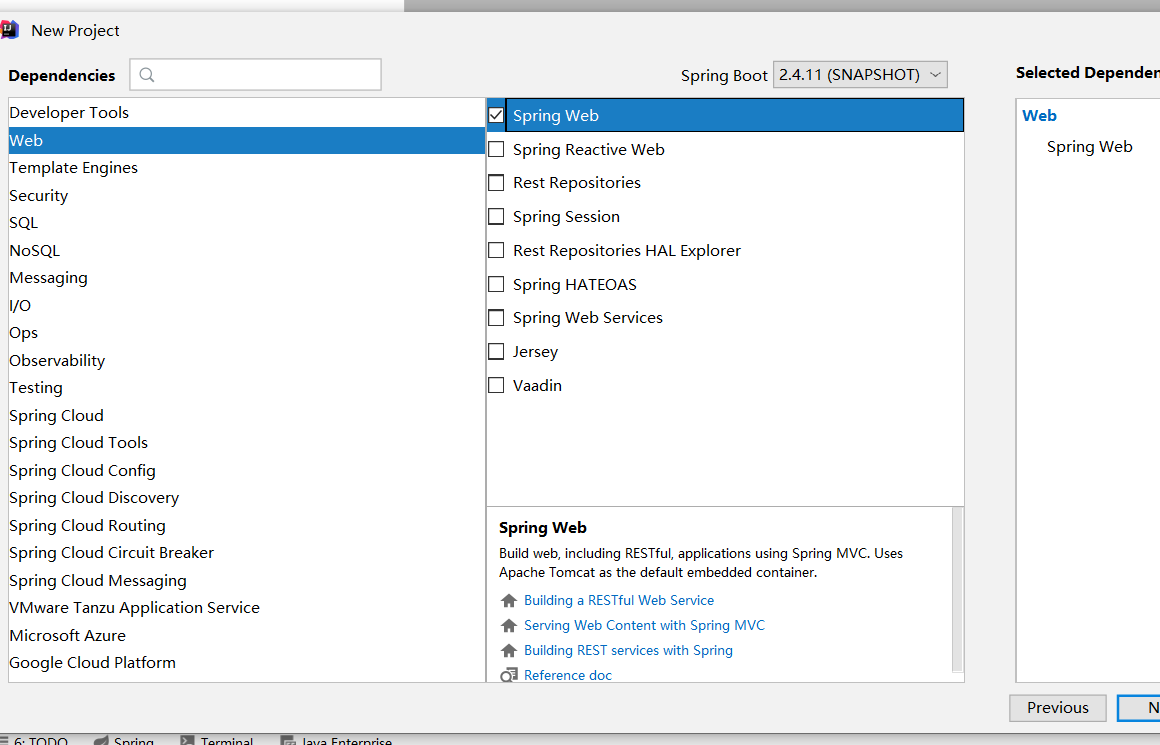The image size is (1160, 745).
Task: Check the Vaadin checkbox
Action: (x=496, y=386)
